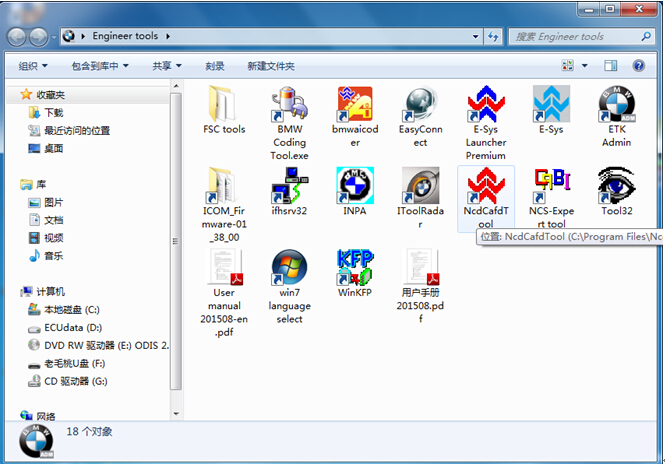Open CD 驱动器 (G:) drive
The image size is (665, 466).
point(67,381)
